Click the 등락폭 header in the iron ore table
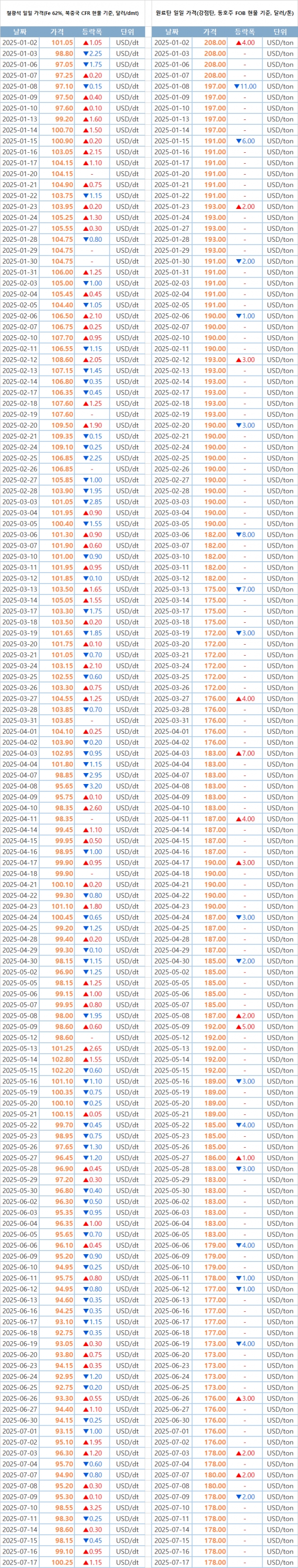 tap(92, 32)
